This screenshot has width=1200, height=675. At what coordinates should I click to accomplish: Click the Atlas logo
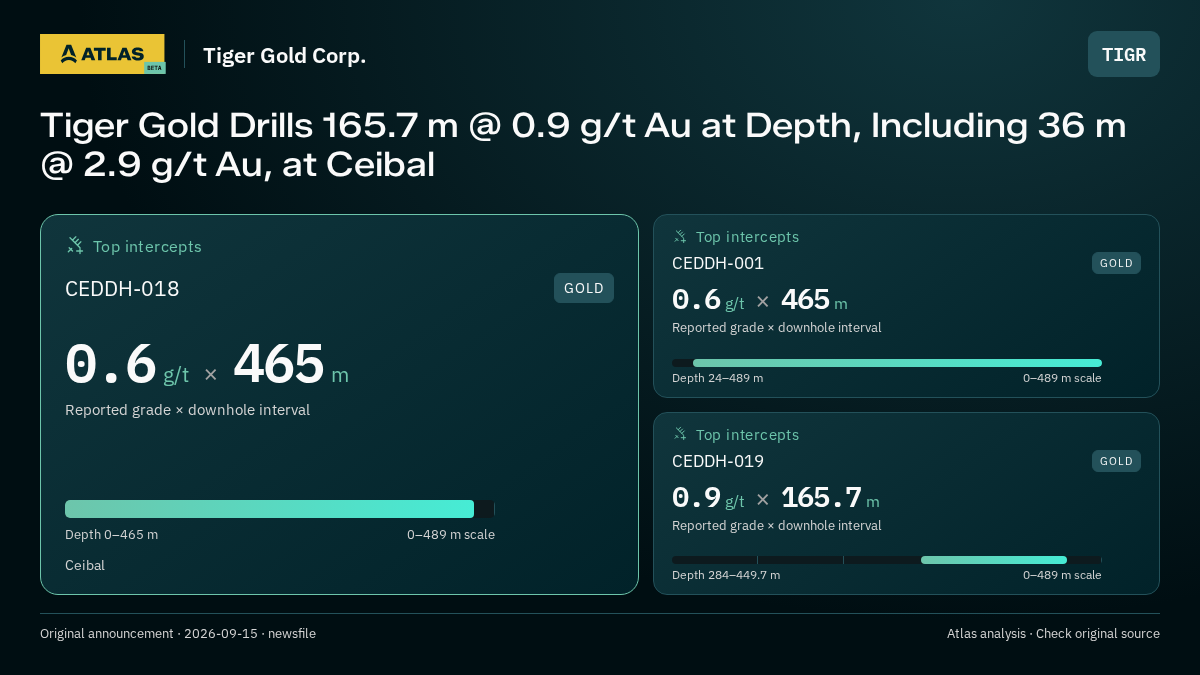point(102,54)
